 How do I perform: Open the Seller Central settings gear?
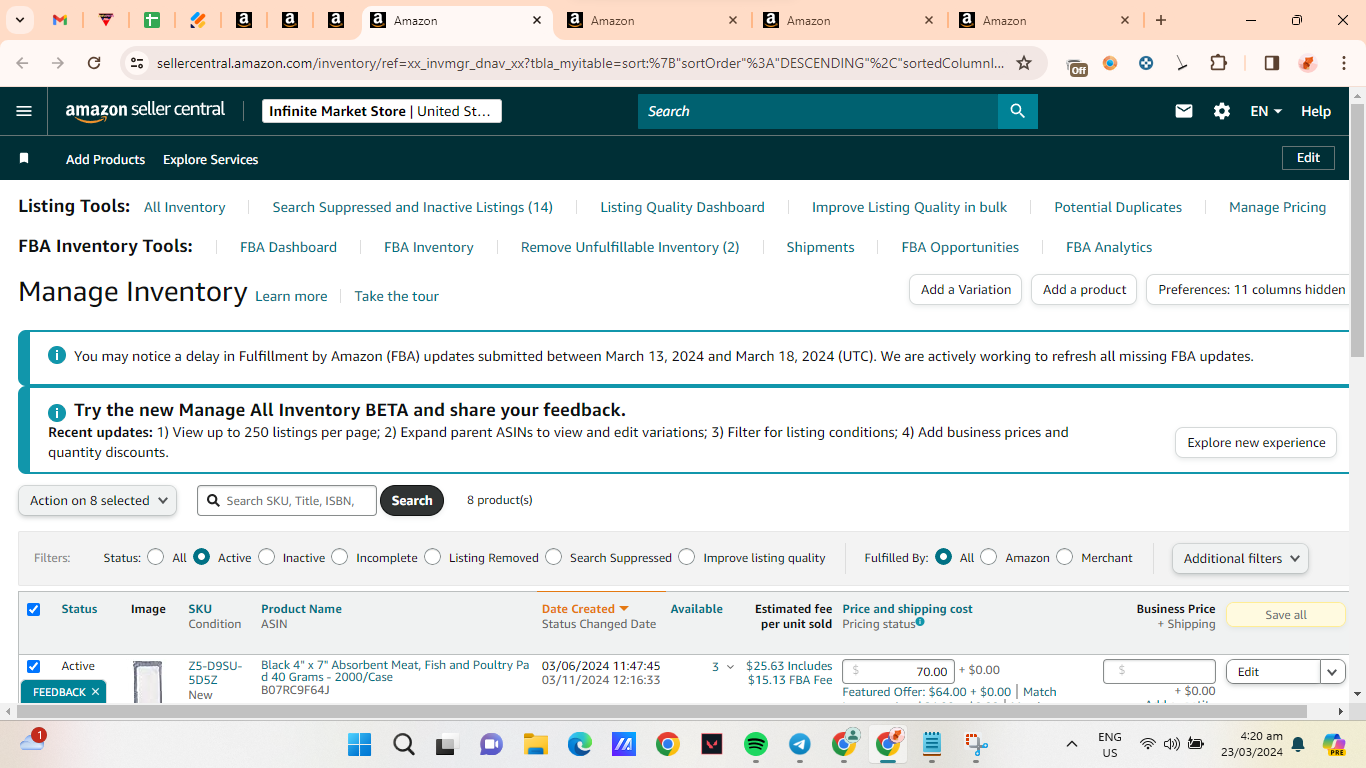(1222, 111)
